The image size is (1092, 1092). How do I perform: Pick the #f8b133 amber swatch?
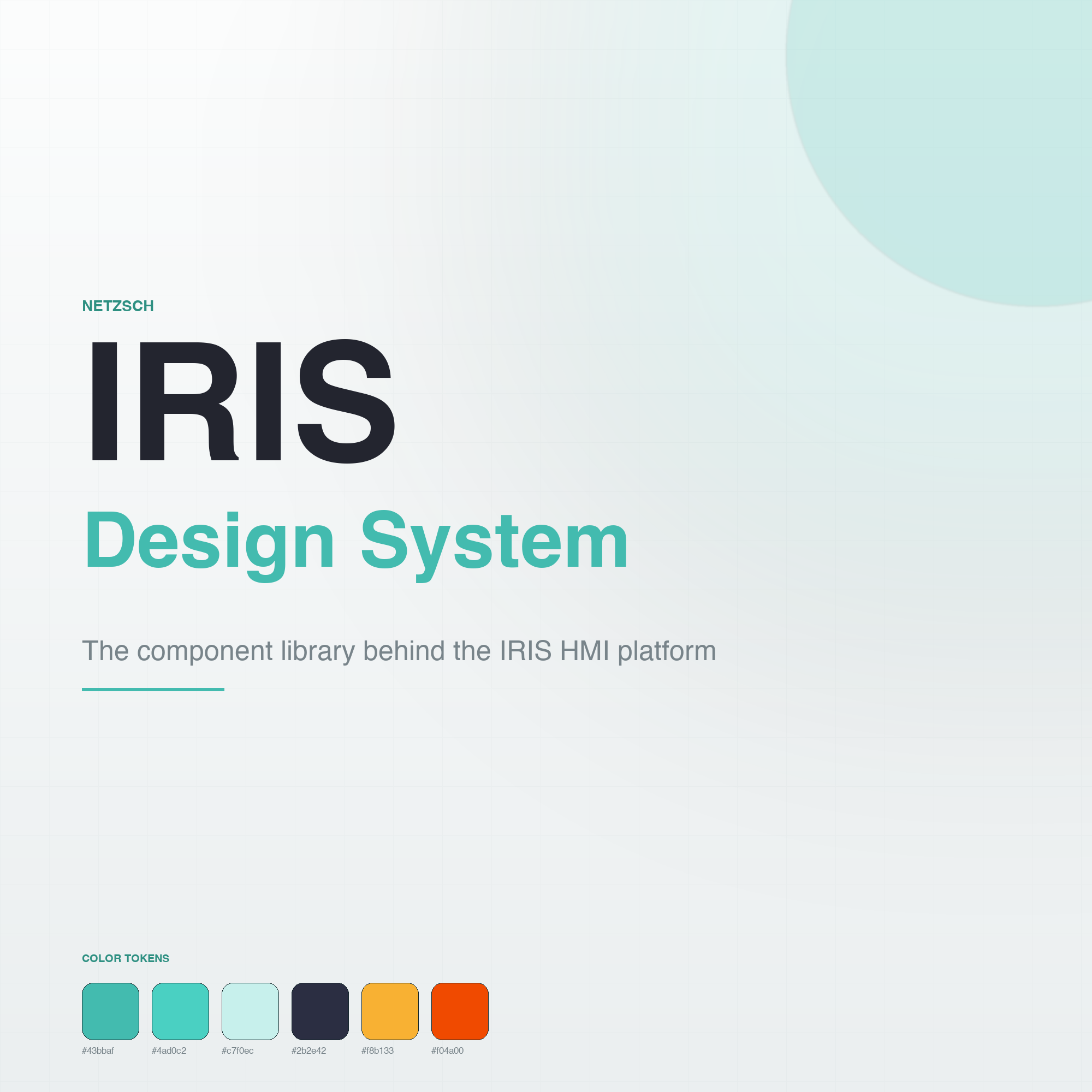pyautogui.click(x=390, y=1011)
